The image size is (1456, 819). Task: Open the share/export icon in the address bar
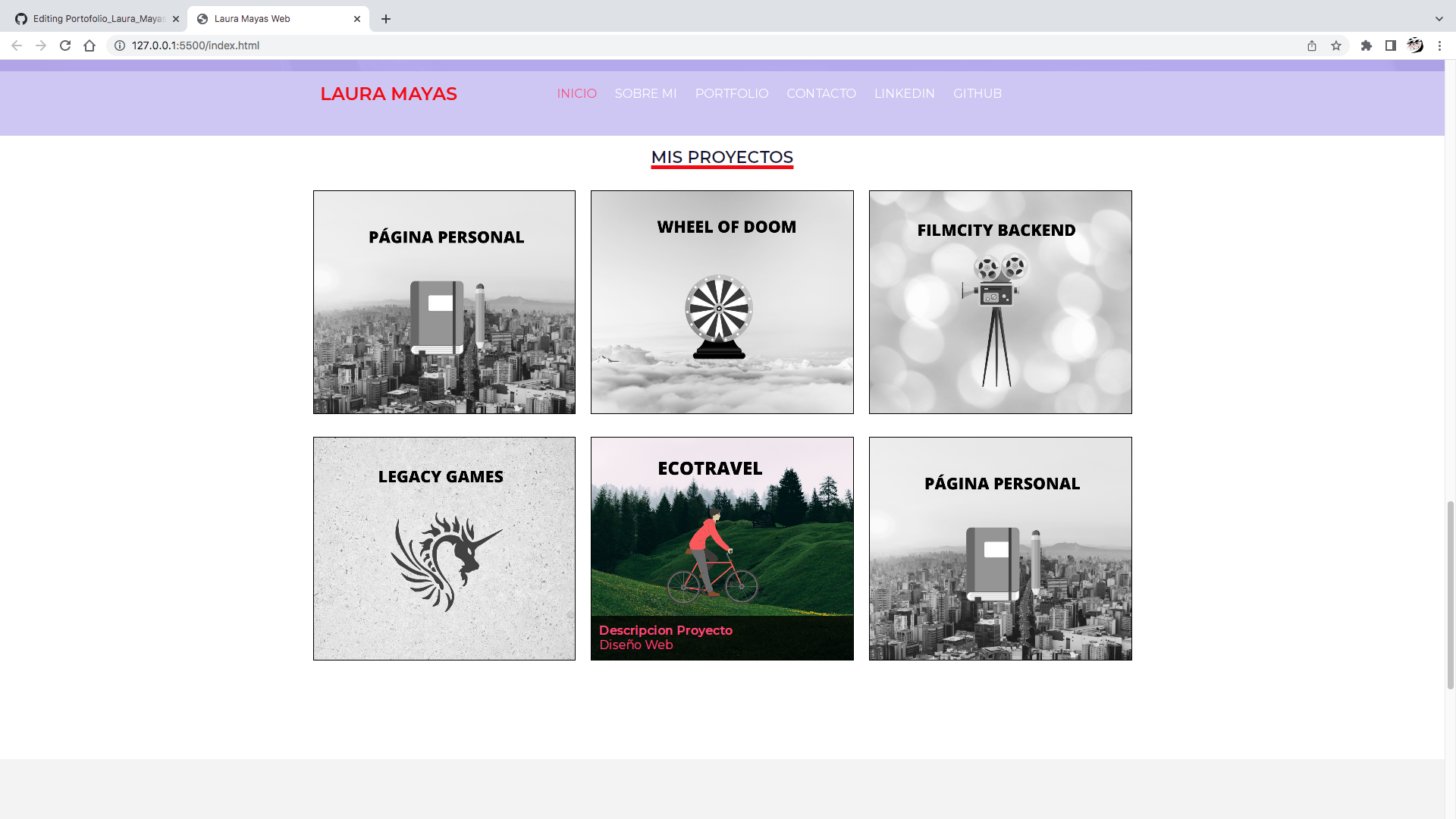pos(1311,45)
